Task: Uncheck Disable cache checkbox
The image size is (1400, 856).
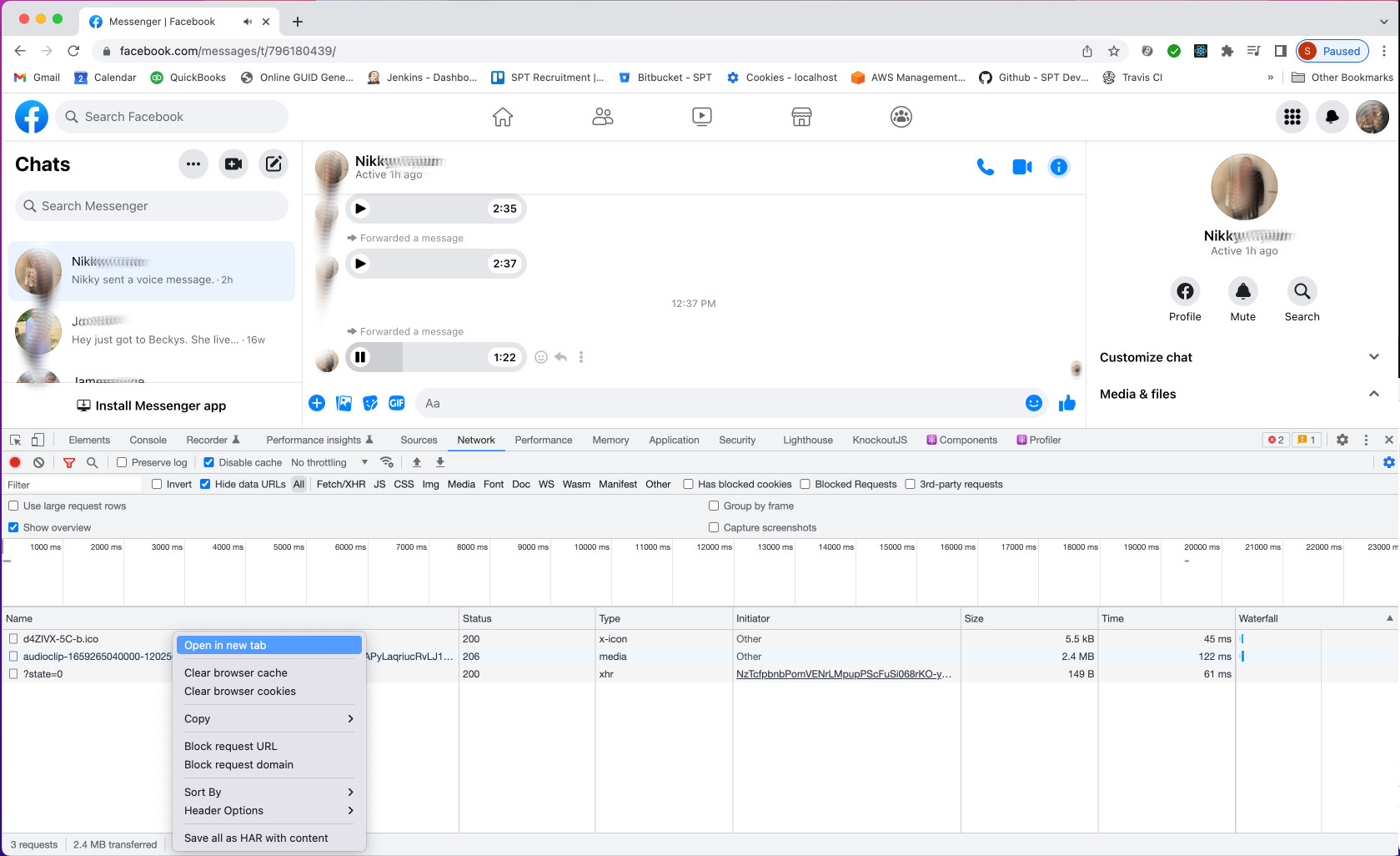Action: (x=209, y=462)
